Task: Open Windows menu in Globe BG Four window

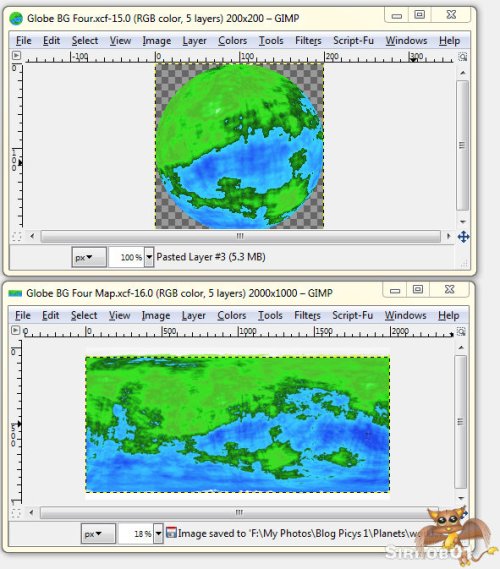Action: [406, 41]
